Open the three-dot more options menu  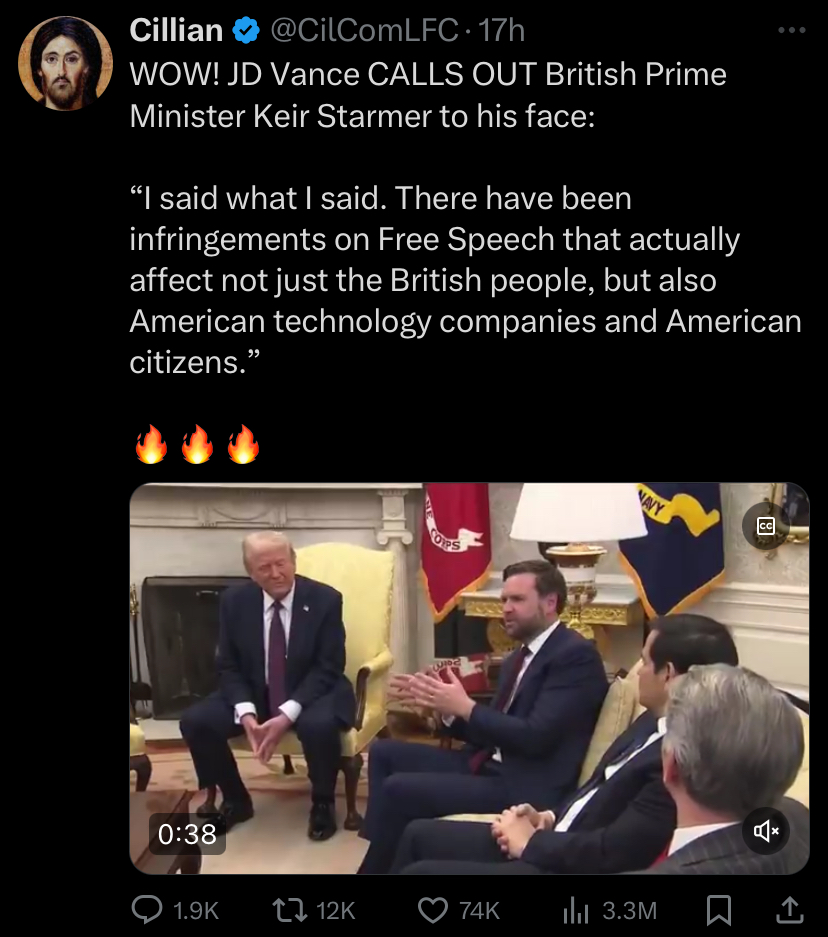pyautogui.click(x=792, y=30)
